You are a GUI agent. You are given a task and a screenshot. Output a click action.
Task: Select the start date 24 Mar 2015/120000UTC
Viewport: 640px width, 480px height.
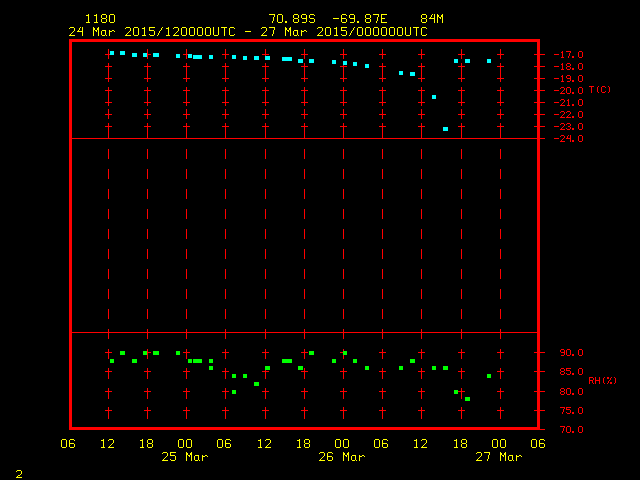point(154,31)
